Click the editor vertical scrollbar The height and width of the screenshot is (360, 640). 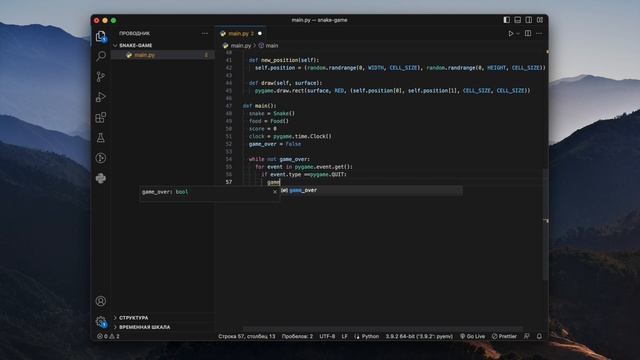coord(545,224)
